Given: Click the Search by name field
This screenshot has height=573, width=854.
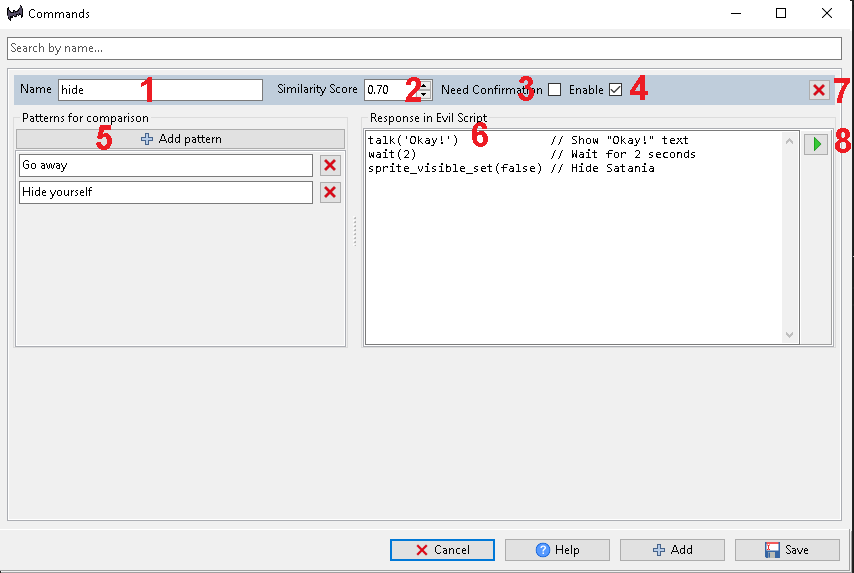Looking at the screenshot, I should coord(424,48).
